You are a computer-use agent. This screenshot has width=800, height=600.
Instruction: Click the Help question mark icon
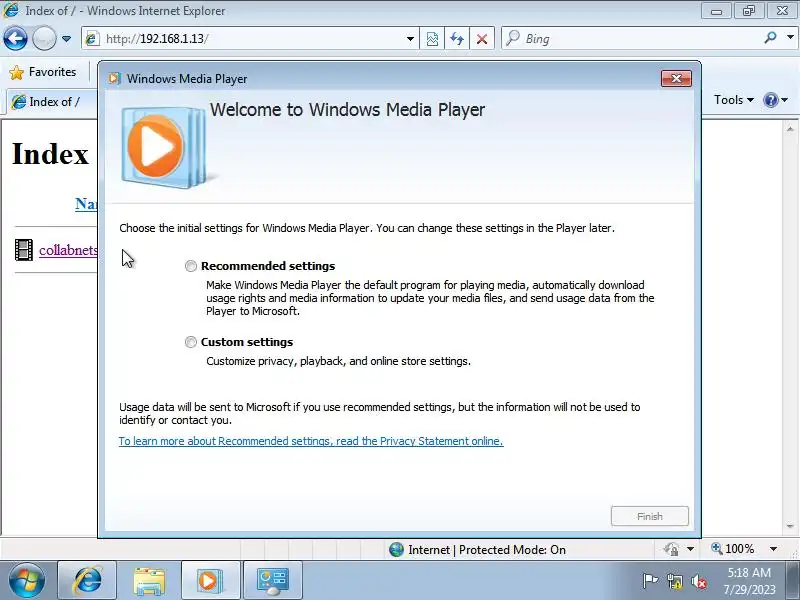click(x=770, y=100)
